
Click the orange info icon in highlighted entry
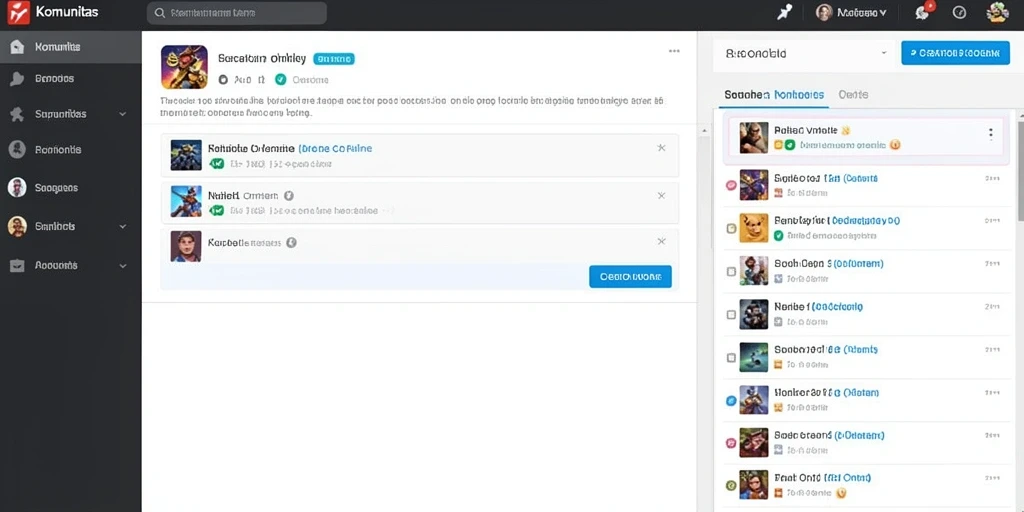point(895,145)
